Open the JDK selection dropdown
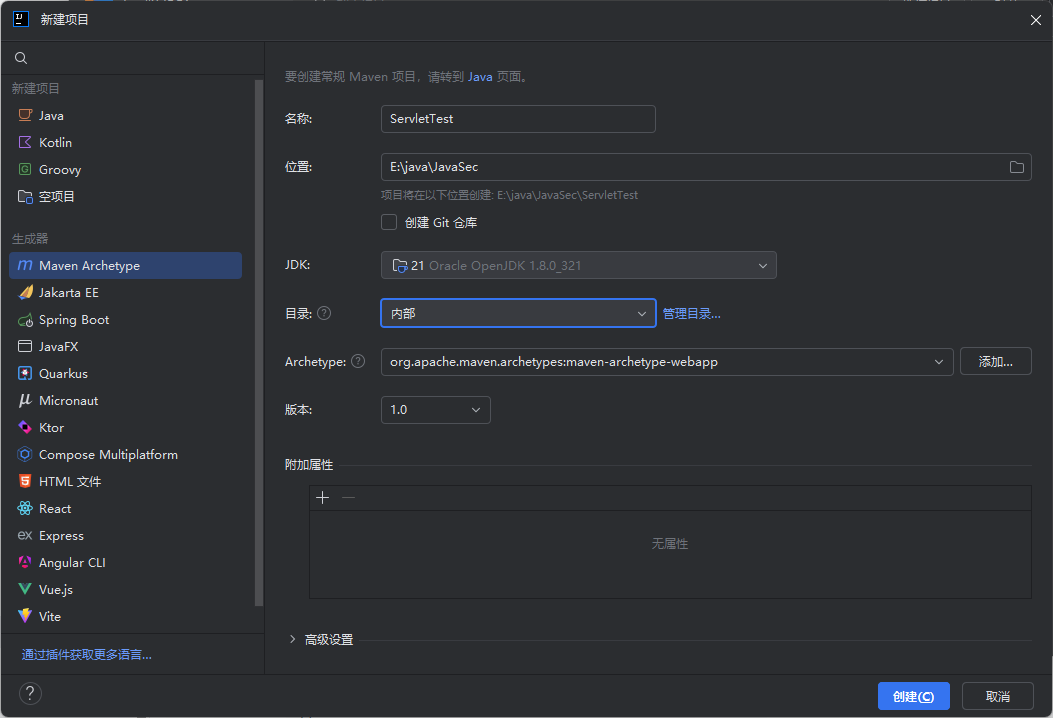Screen dimensions: 1053x718 [578, 265]
